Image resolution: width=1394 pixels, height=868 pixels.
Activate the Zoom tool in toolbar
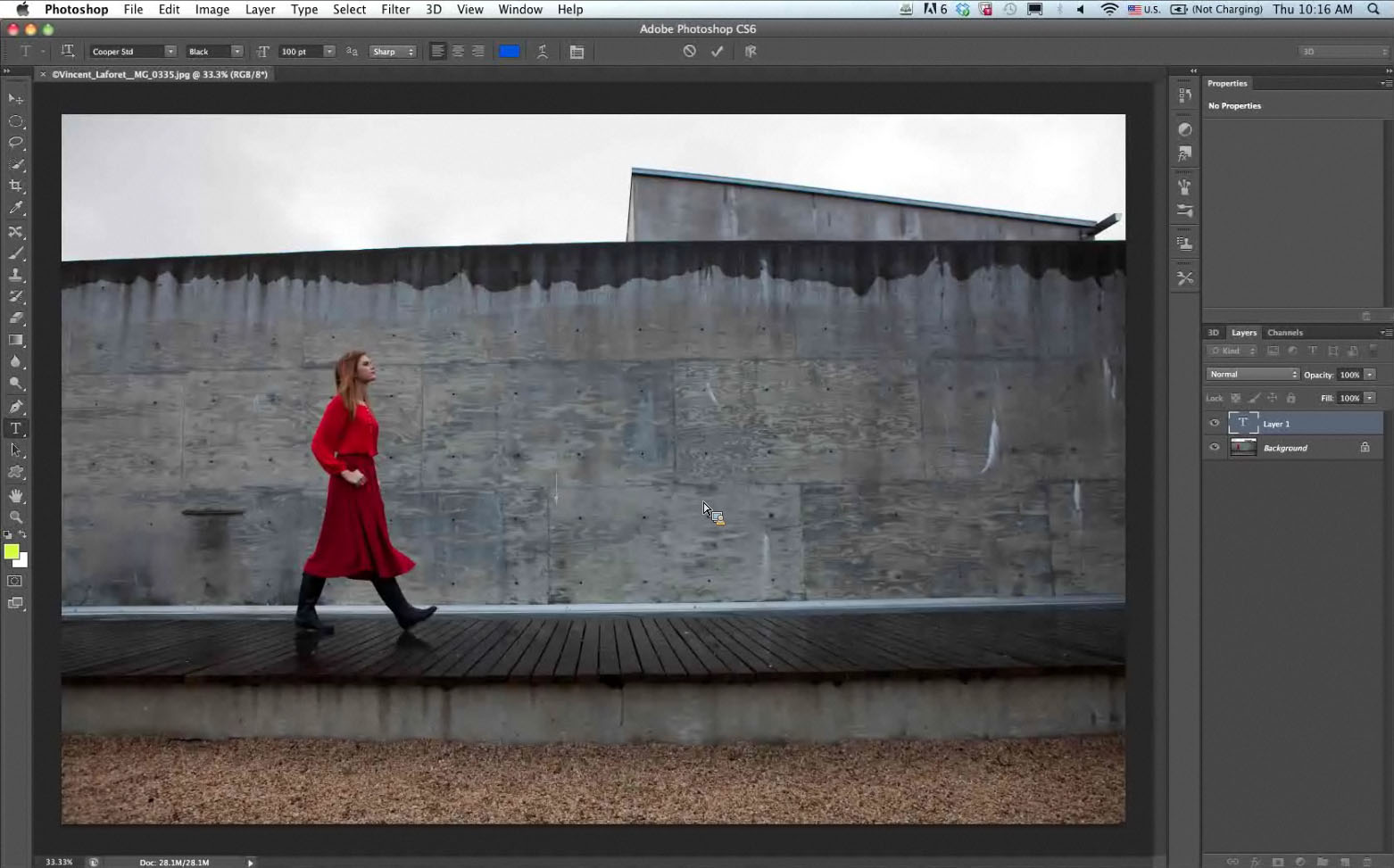click(x=16, y=517)
